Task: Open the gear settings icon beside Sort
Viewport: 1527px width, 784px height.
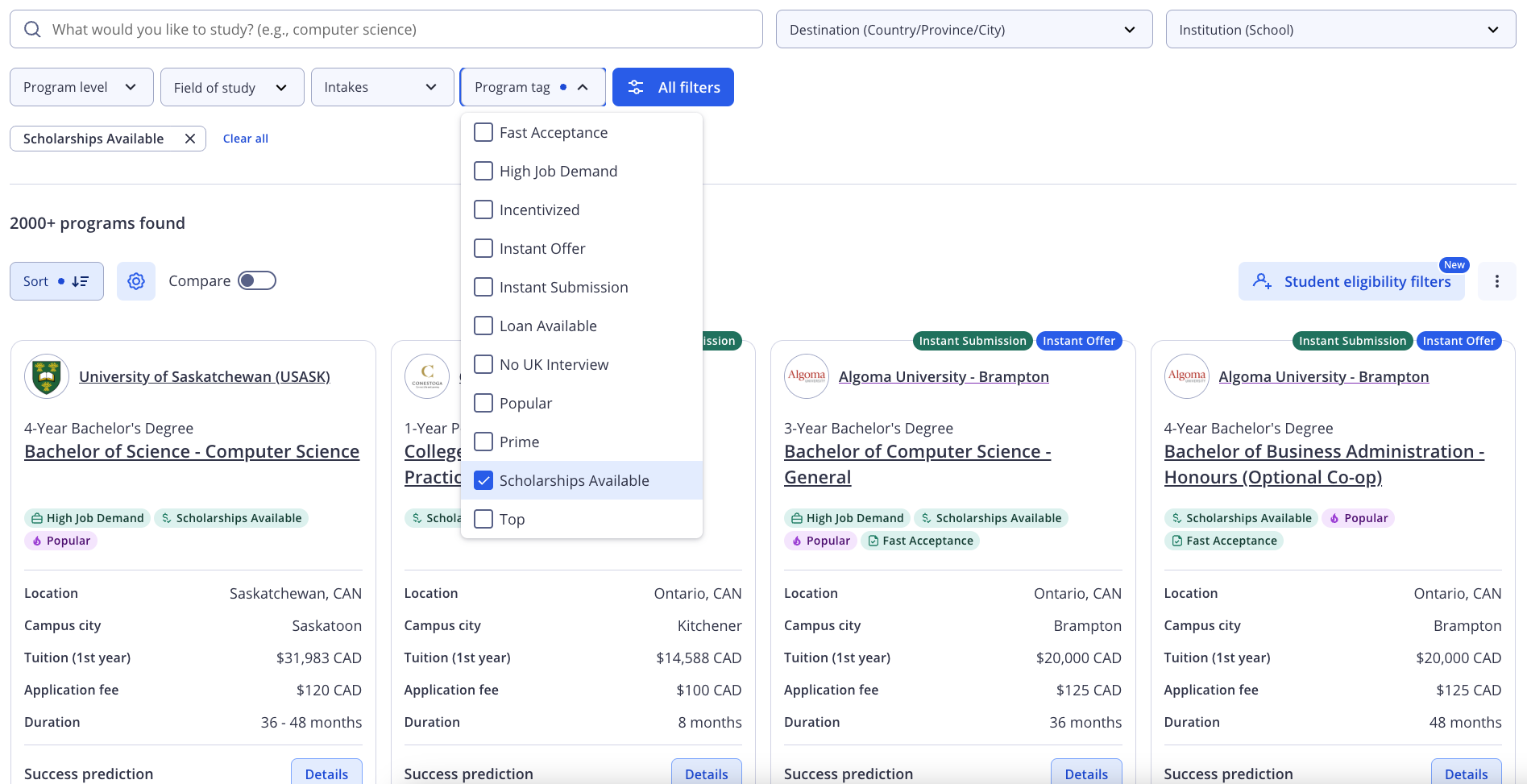Action: pos(136,281)
